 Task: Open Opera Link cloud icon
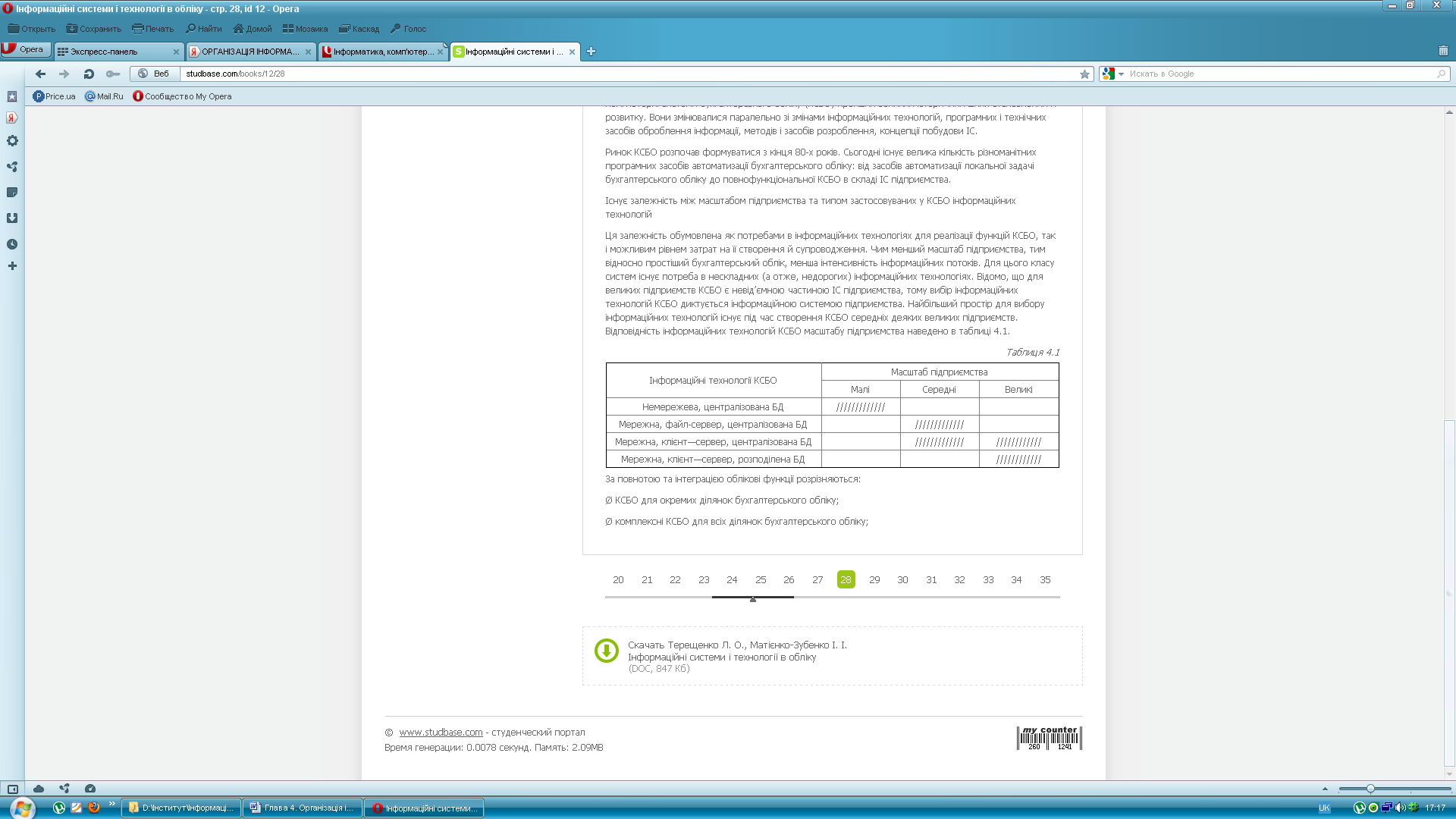pos(39,789)
